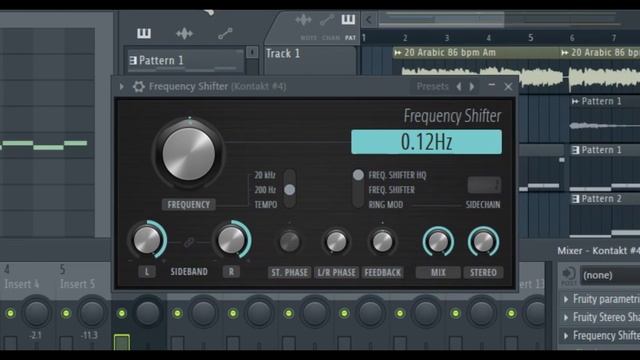The image size is (640, 360).
Task: Click the MIX knob
Action: [x=438, y=242]
